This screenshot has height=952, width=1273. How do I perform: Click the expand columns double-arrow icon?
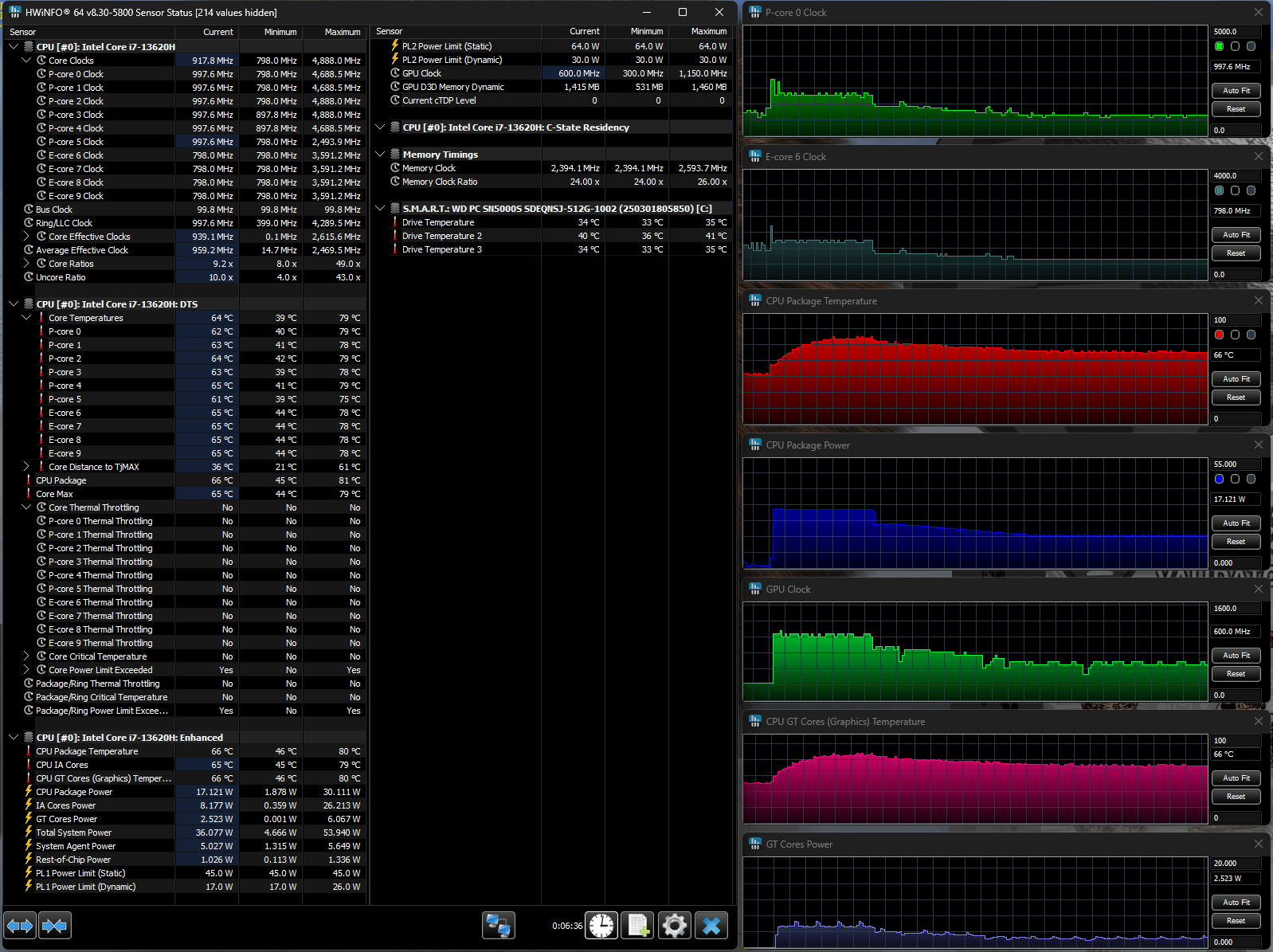coord(20,926)
